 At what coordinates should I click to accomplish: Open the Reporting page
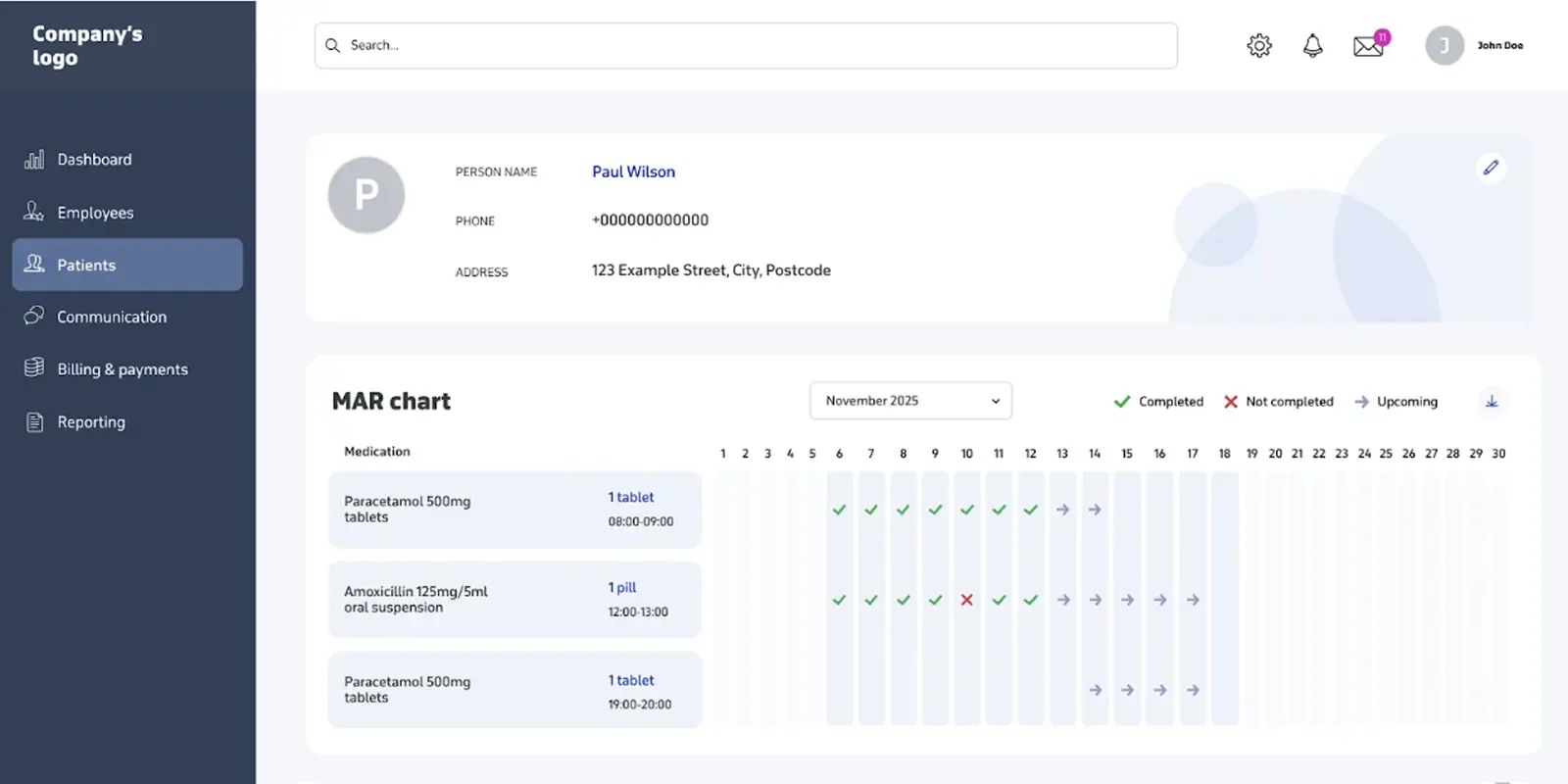91,422
